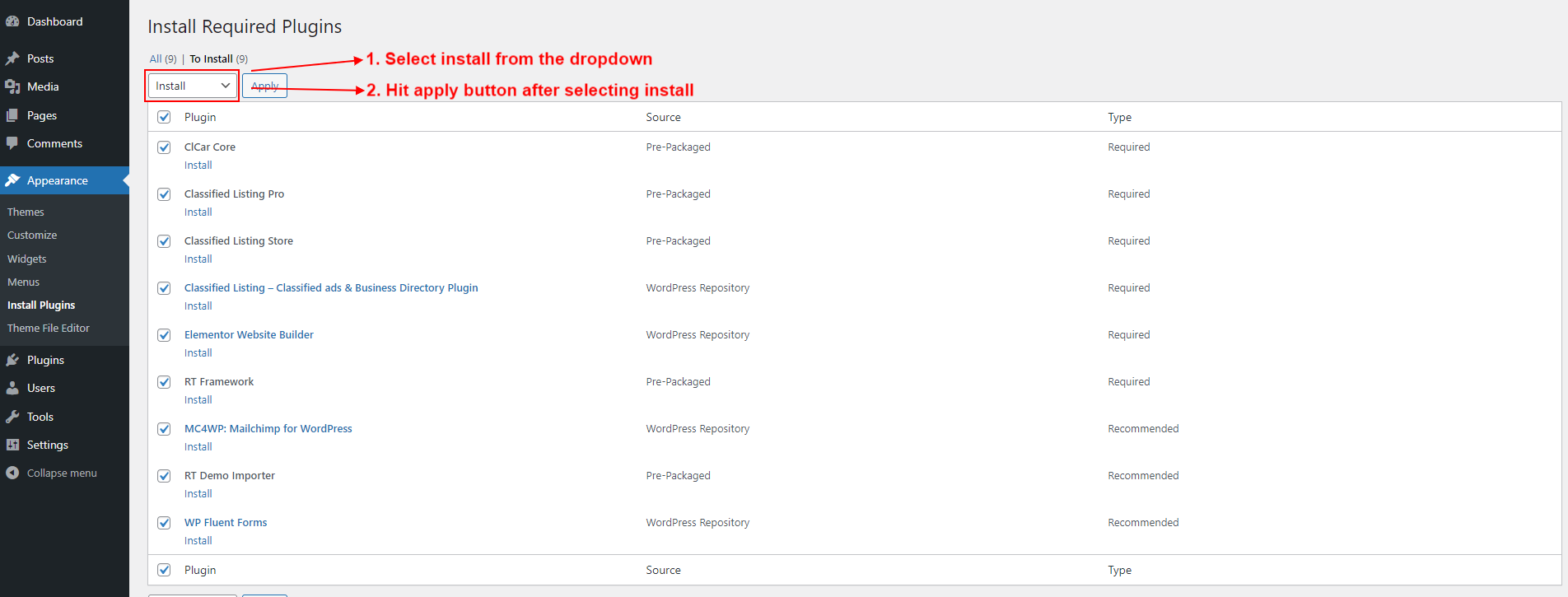Toggle the RT Demo Importer checkbox

pyautogui.click(x=164, y=476)
